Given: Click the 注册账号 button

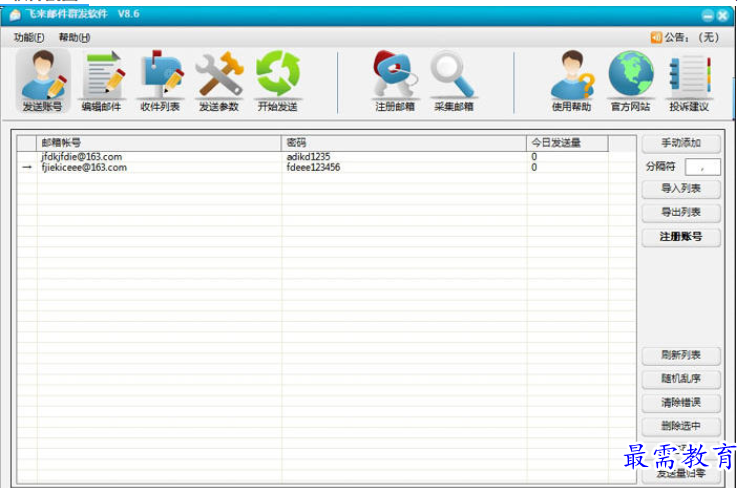Looking at the screenshot, I should [x=680, y=237].
